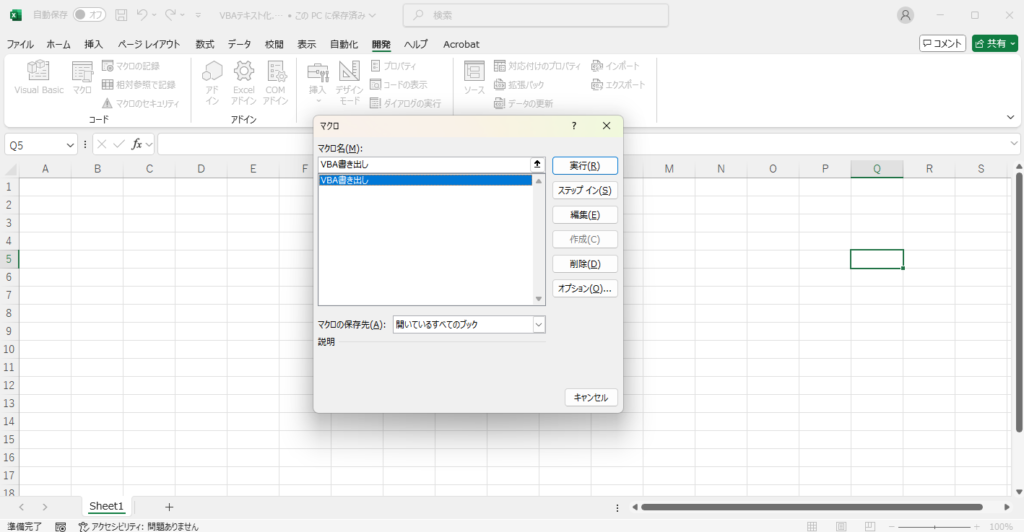Click the Design Mode icon

pyautogui.click(x=349, y=72)
